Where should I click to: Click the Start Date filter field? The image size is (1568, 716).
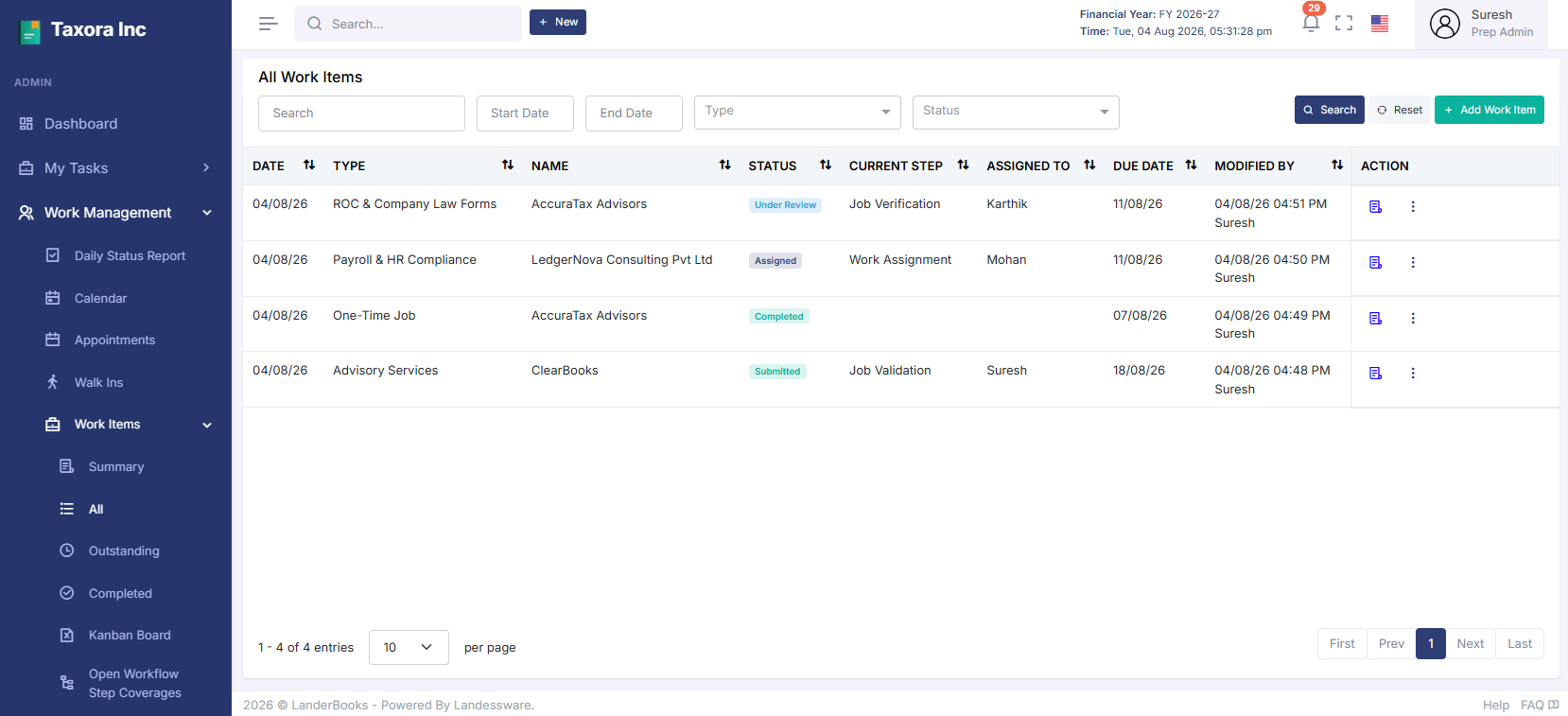pos(525,114)
